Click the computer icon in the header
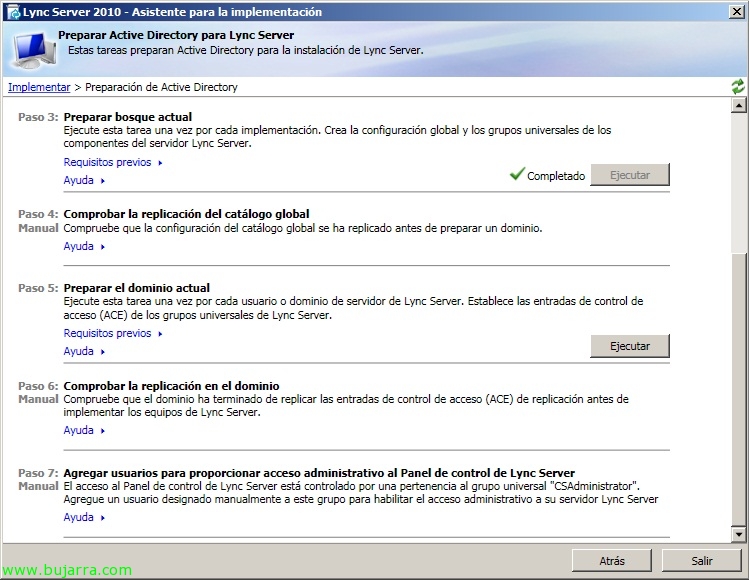The image size is (749, 580). click(33, 50)
